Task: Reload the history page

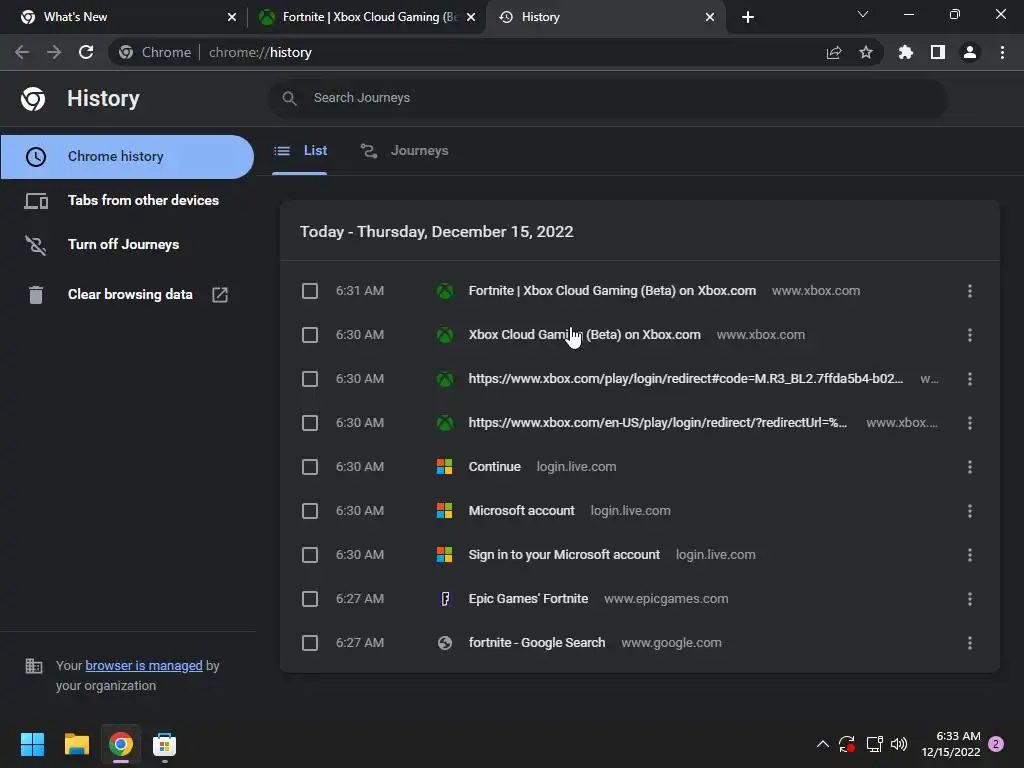Action: pos(86,52)
